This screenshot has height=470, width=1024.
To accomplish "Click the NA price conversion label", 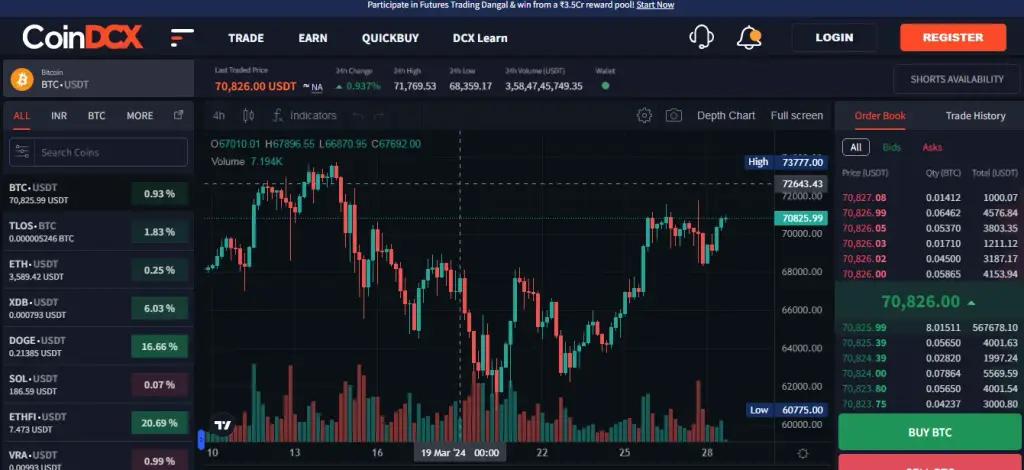I will pyautogui.click(x=317, y=87).
